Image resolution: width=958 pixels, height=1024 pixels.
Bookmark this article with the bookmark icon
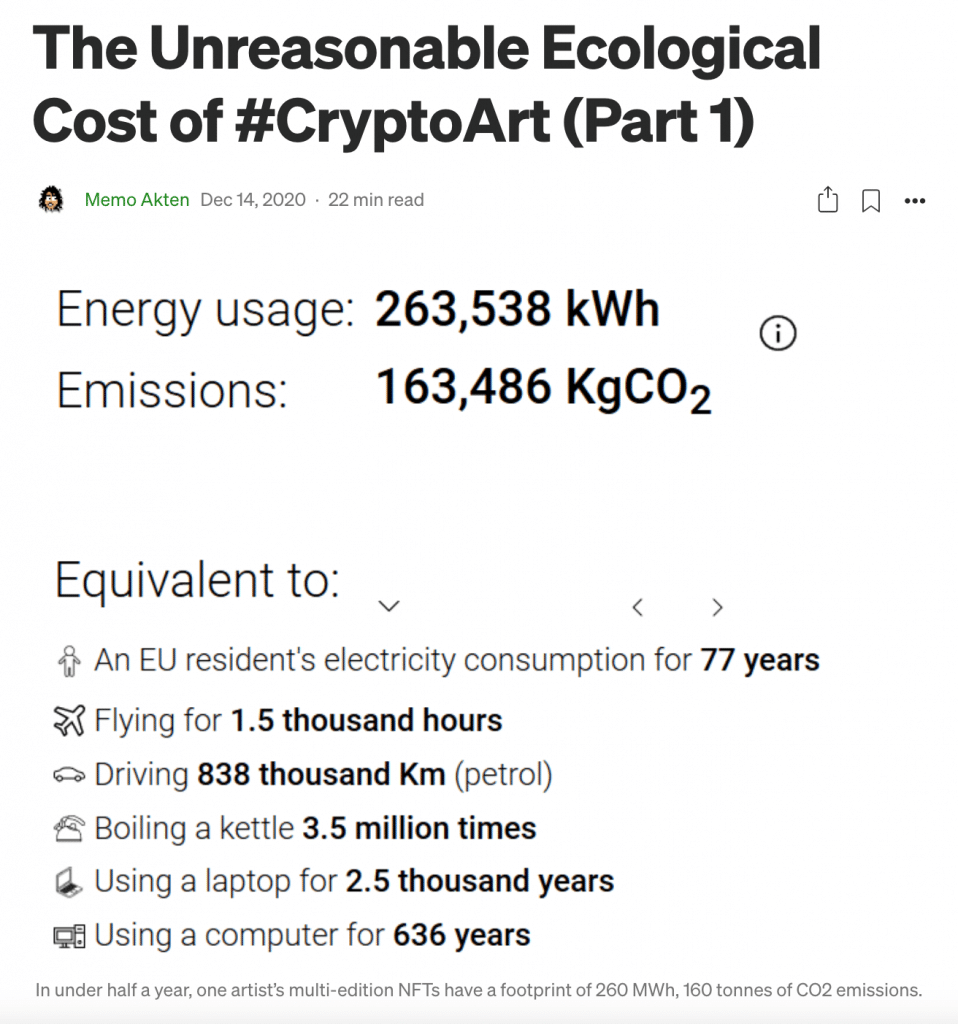(x=871, y=201)
